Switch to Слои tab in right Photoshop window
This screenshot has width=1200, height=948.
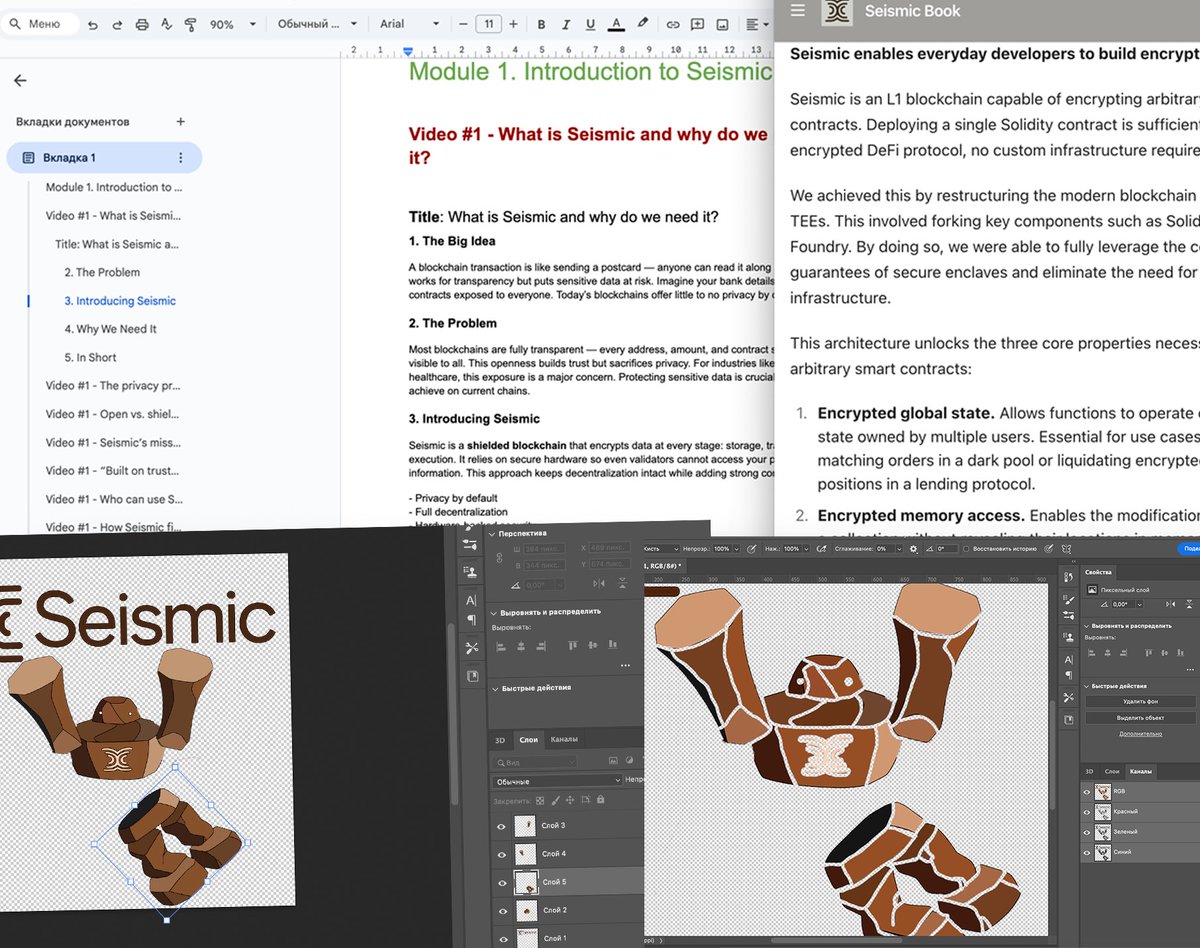[x=1112, y=772]
